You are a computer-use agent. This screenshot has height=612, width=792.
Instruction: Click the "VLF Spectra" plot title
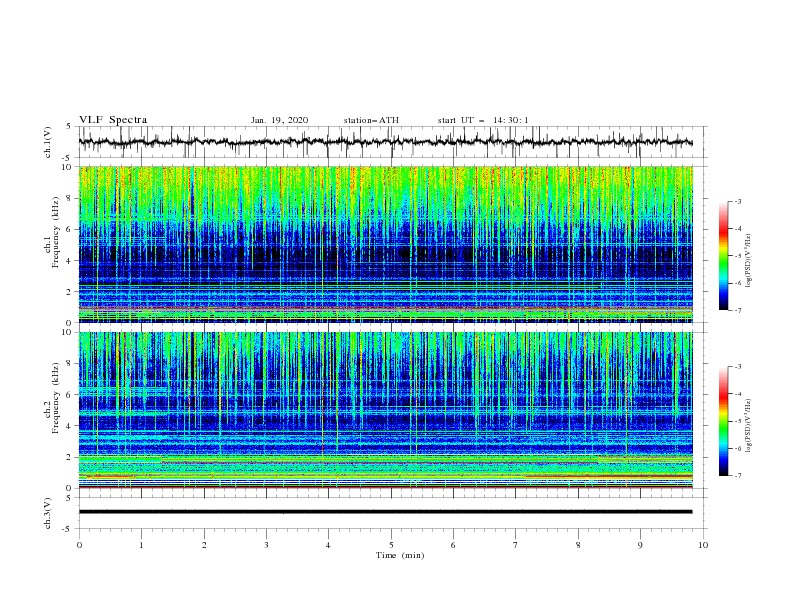pyautogui.click(x=113, y=120)
